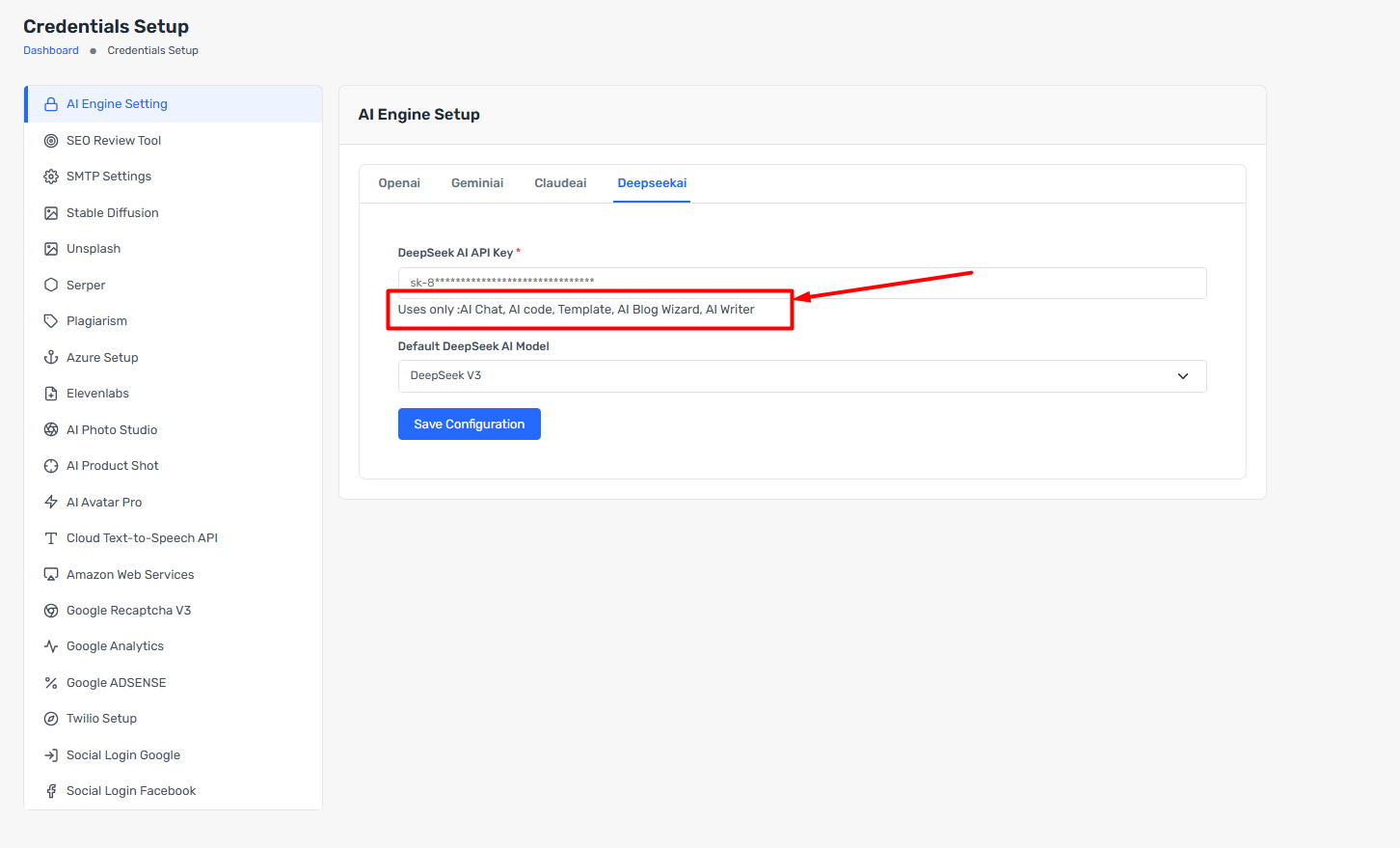Screen dimensions: 1400x848
Task: Click the 'Uses only :AI Chat, AI code' hint text
Action: pos(576,310)
